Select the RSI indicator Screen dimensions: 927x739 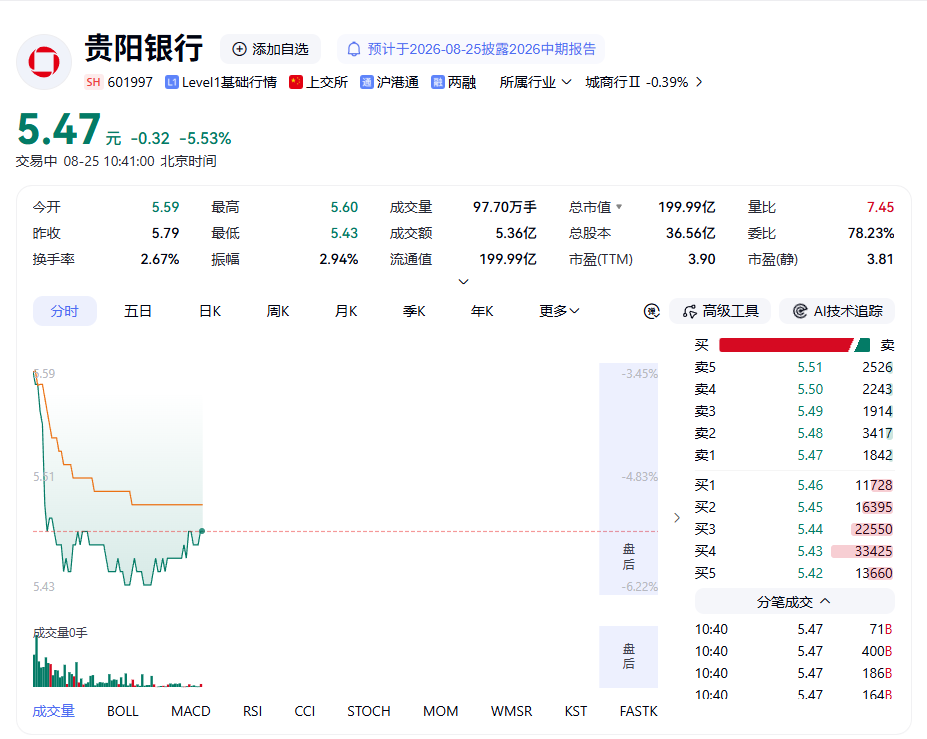coord(252,711)
